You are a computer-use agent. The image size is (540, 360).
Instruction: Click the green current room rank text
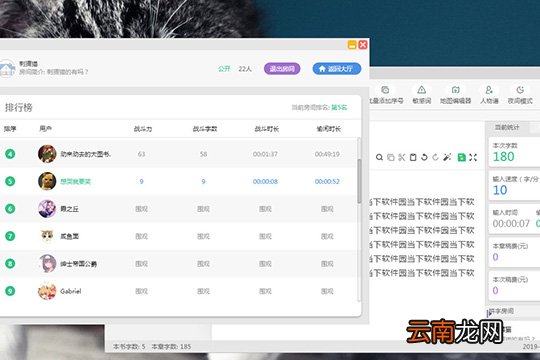(x=339, y=107)
